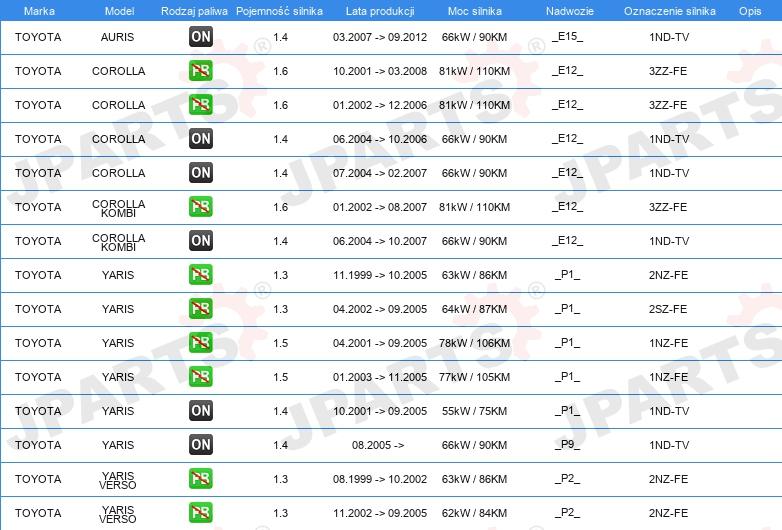
Task: Select the date range 01.2002 -> 08.2007
Action: click(380, 206)
